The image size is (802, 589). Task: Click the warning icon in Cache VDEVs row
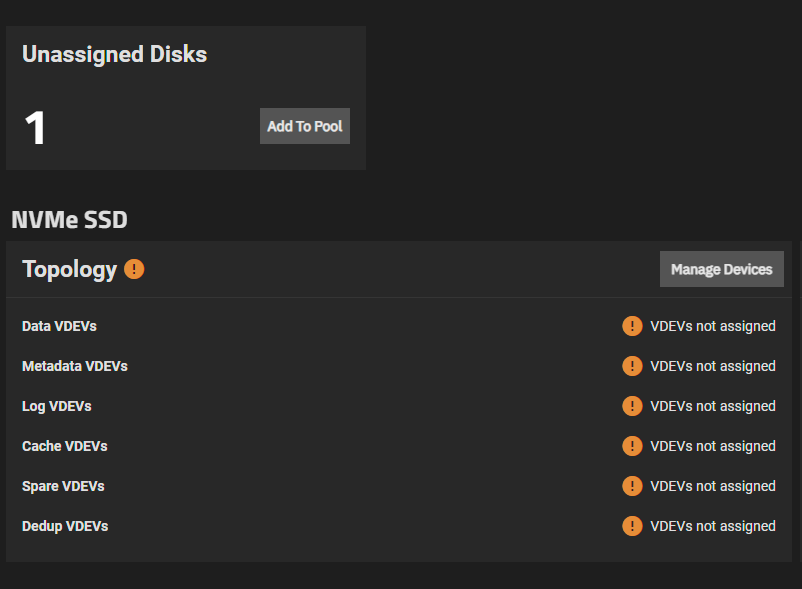click(x=632, y=446)
